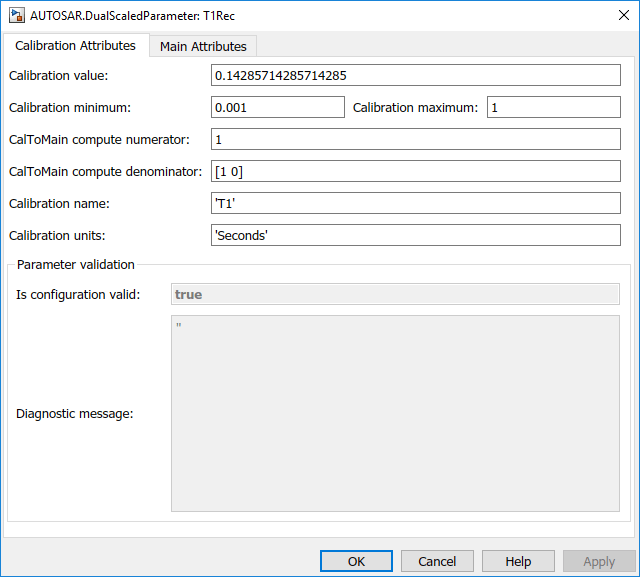Edit the Calibration minimum field
The height and width of the screenshot is (577, 640).
click(277, 108)
